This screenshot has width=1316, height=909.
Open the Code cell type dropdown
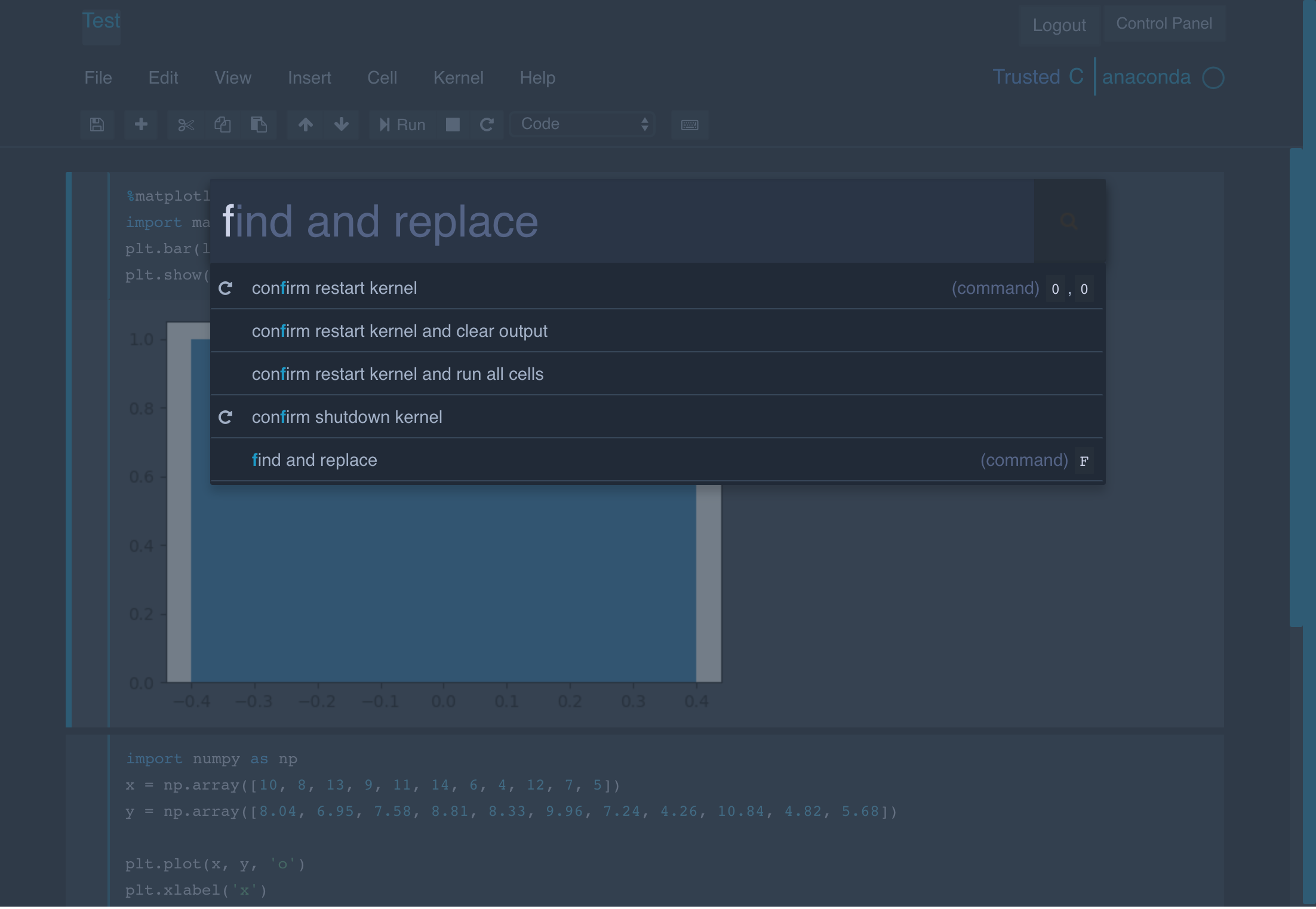582,124
